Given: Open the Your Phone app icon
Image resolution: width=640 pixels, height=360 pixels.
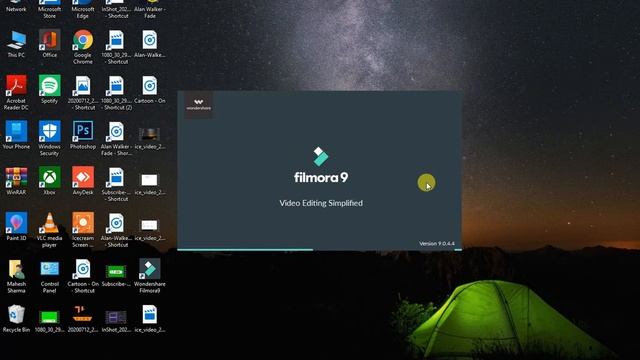Looking at the screenshot, I should (x=16, y=135).
